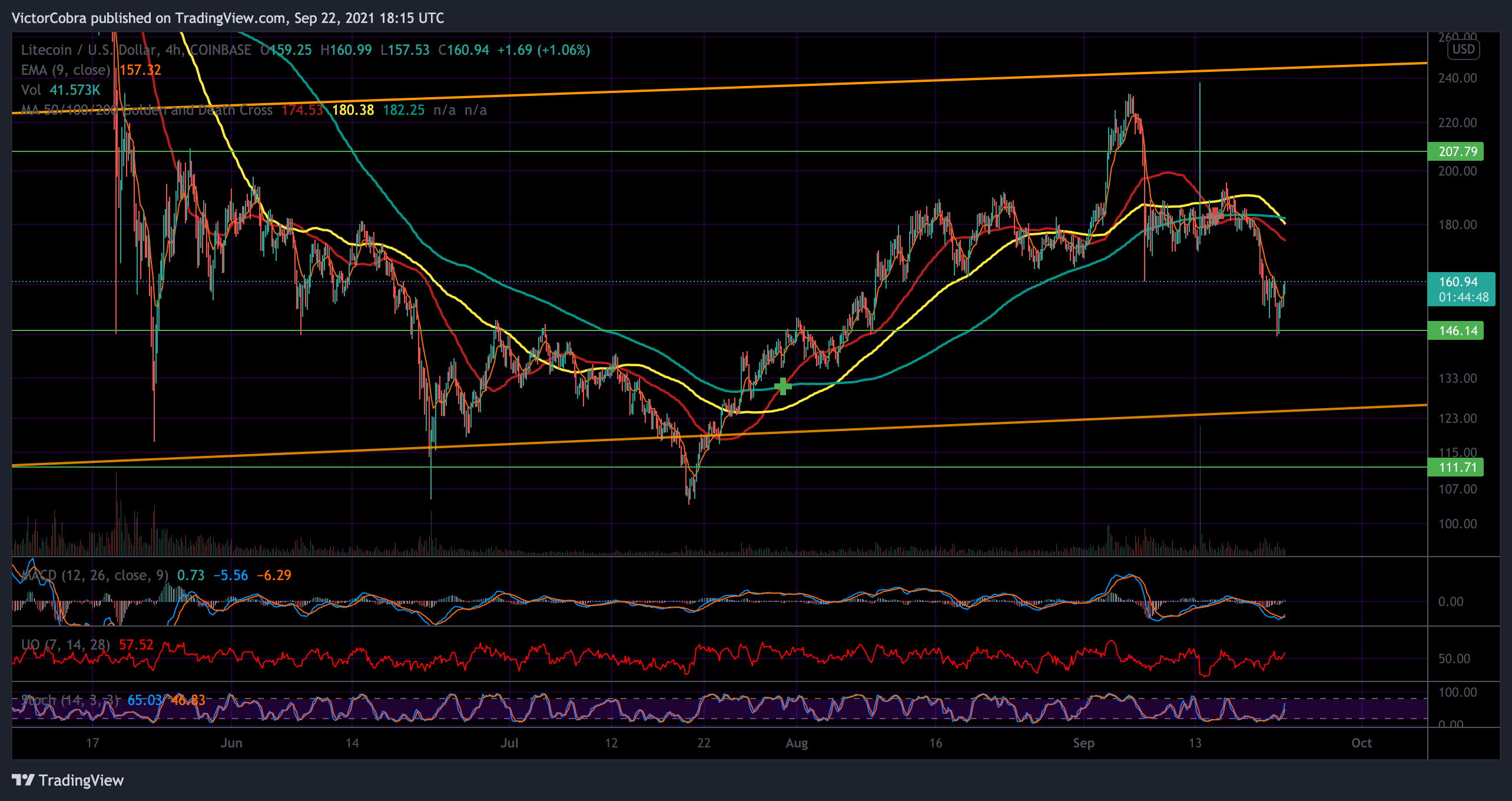The width and height of the screenshot is (1512, 801).
Task: Click the Oct label on time axis
Action: (x=1361, y=743)
